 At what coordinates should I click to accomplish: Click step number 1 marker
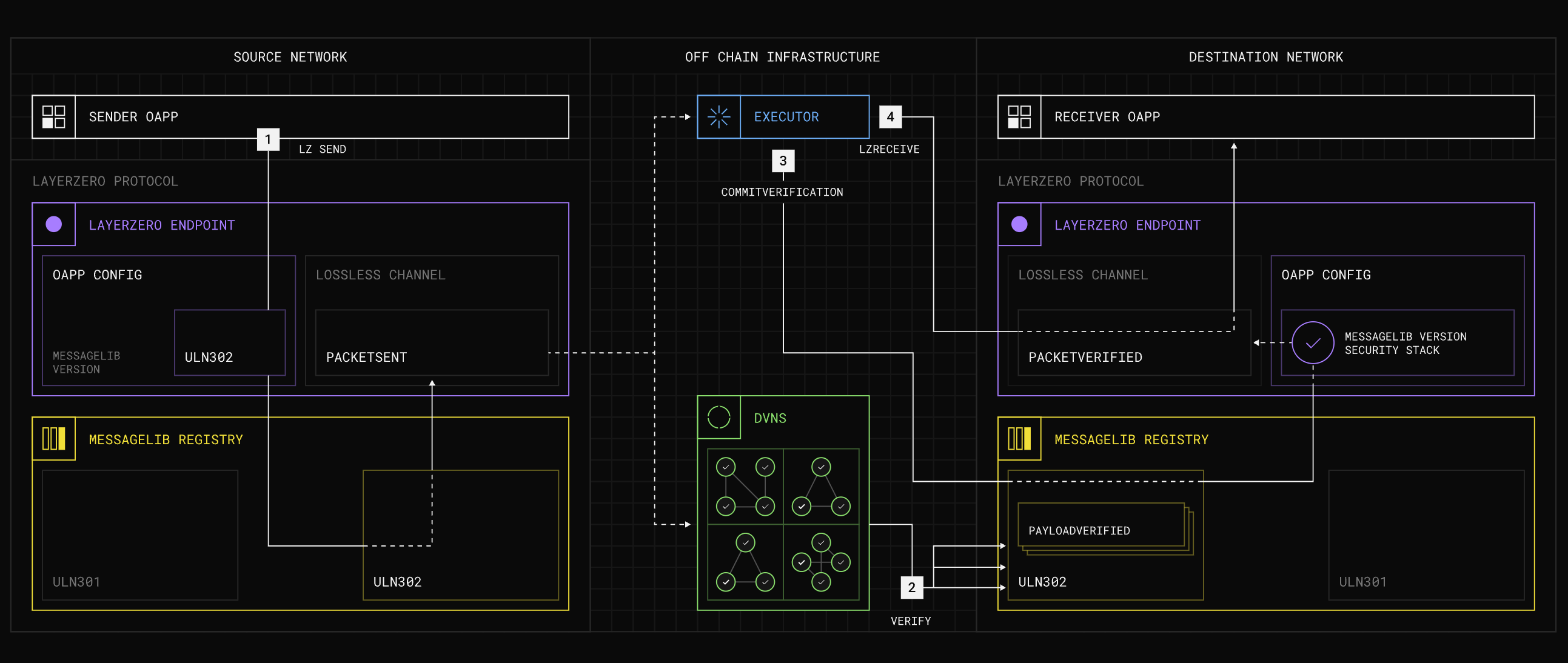coord(268,139)
